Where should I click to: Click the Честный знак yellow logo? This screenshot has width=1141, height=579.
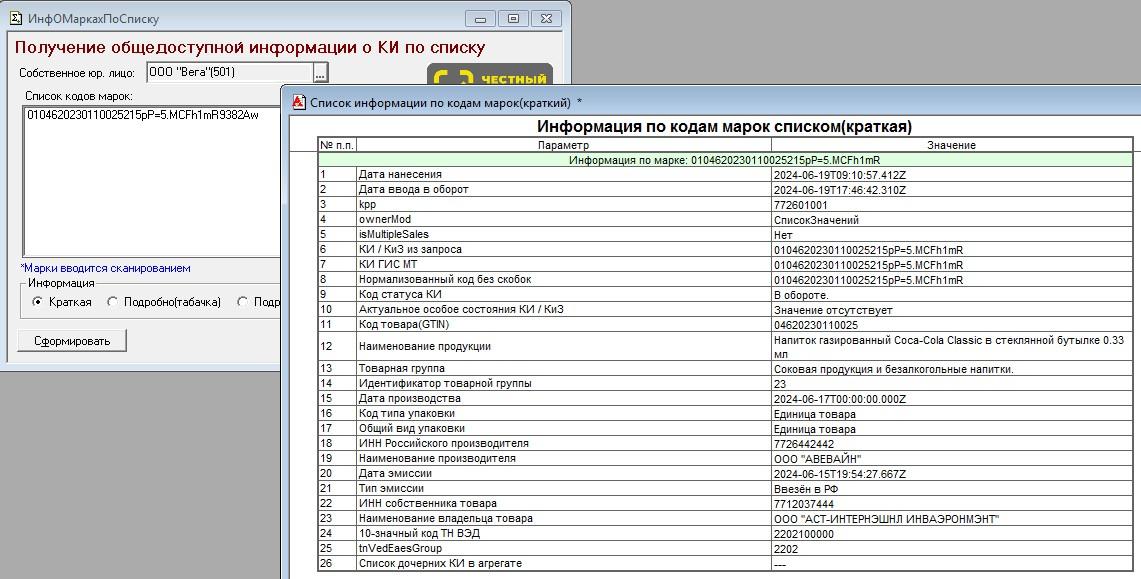(x=490, y=78)
